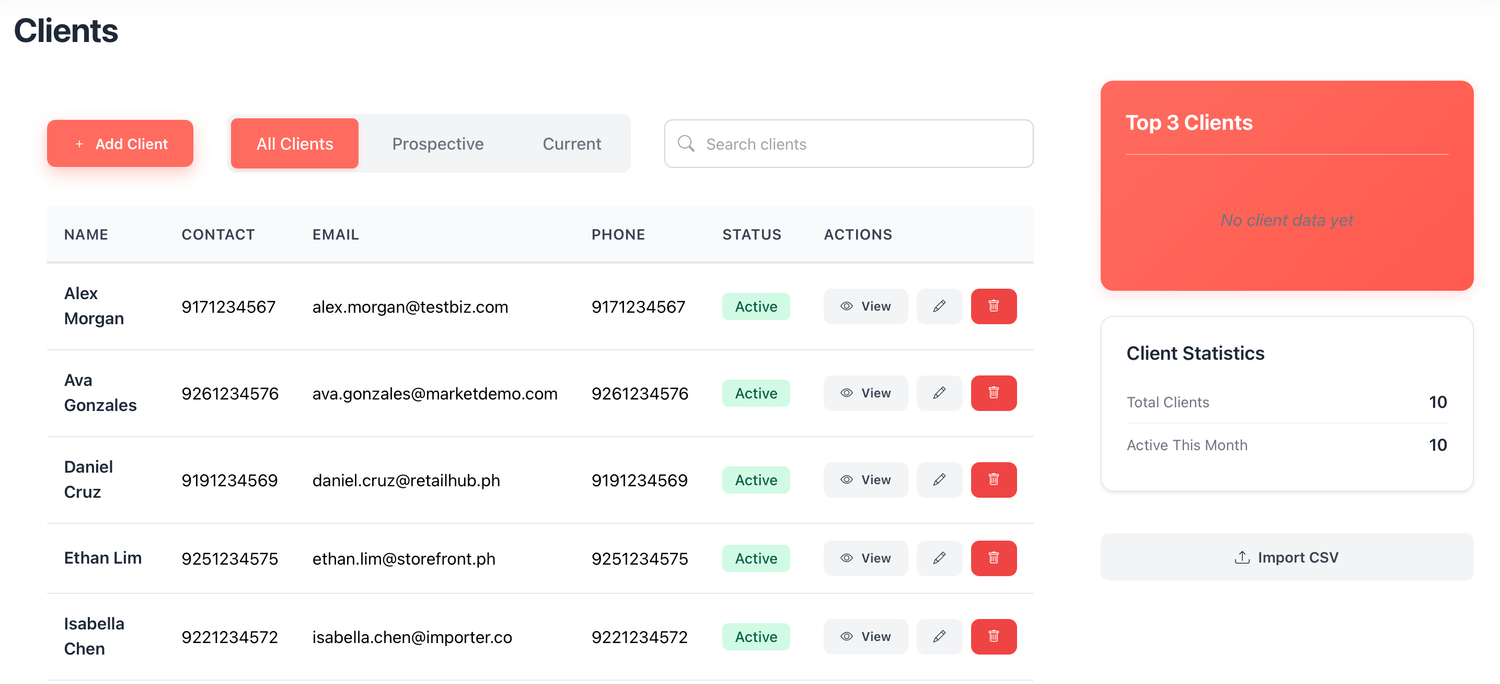The image size is (1500, 684).
Task: Click the Active status badge for Daniel Cruz
Action: point(756,480)
